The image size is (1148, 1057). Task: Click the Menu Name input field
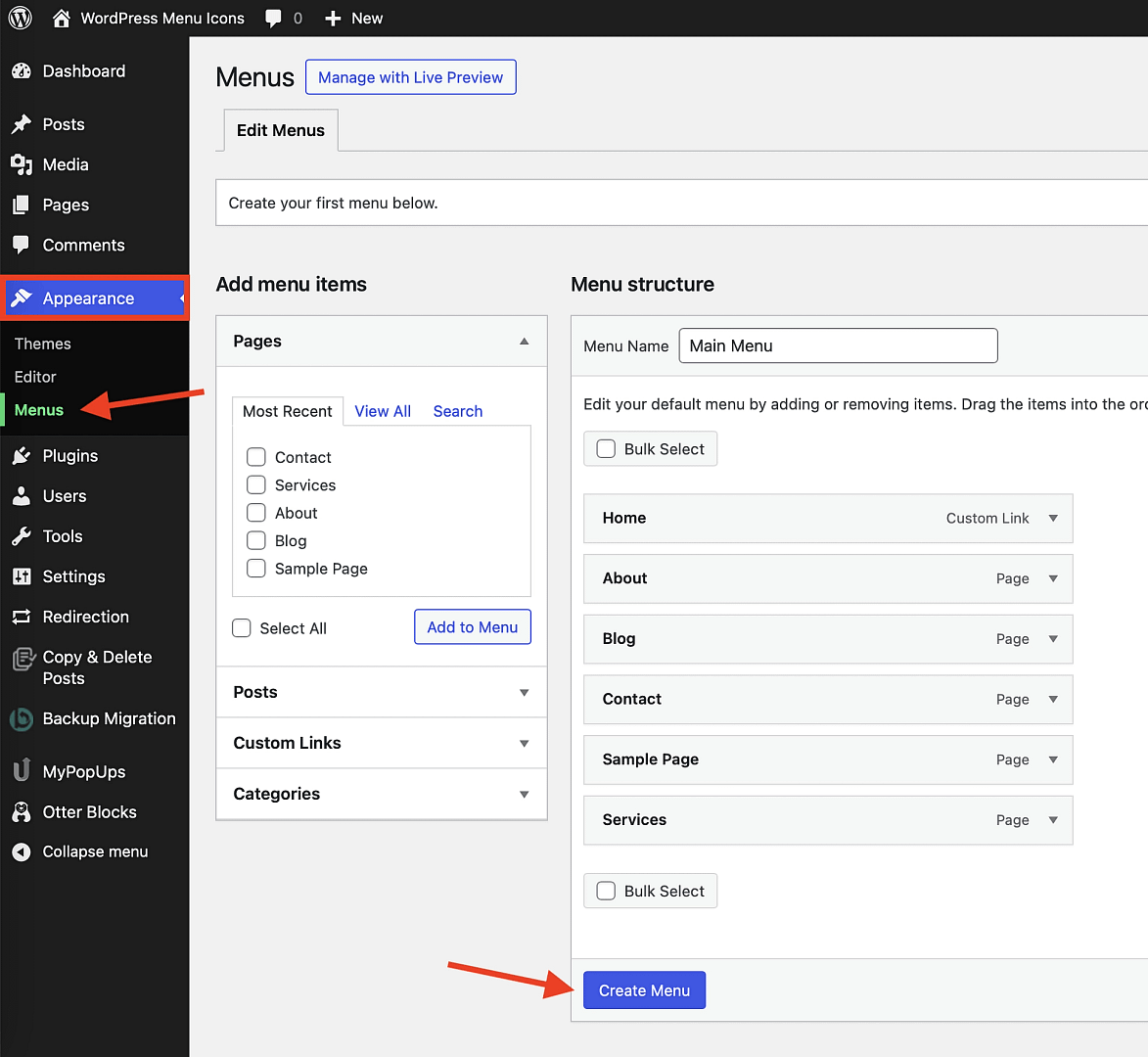pos(839,345)
